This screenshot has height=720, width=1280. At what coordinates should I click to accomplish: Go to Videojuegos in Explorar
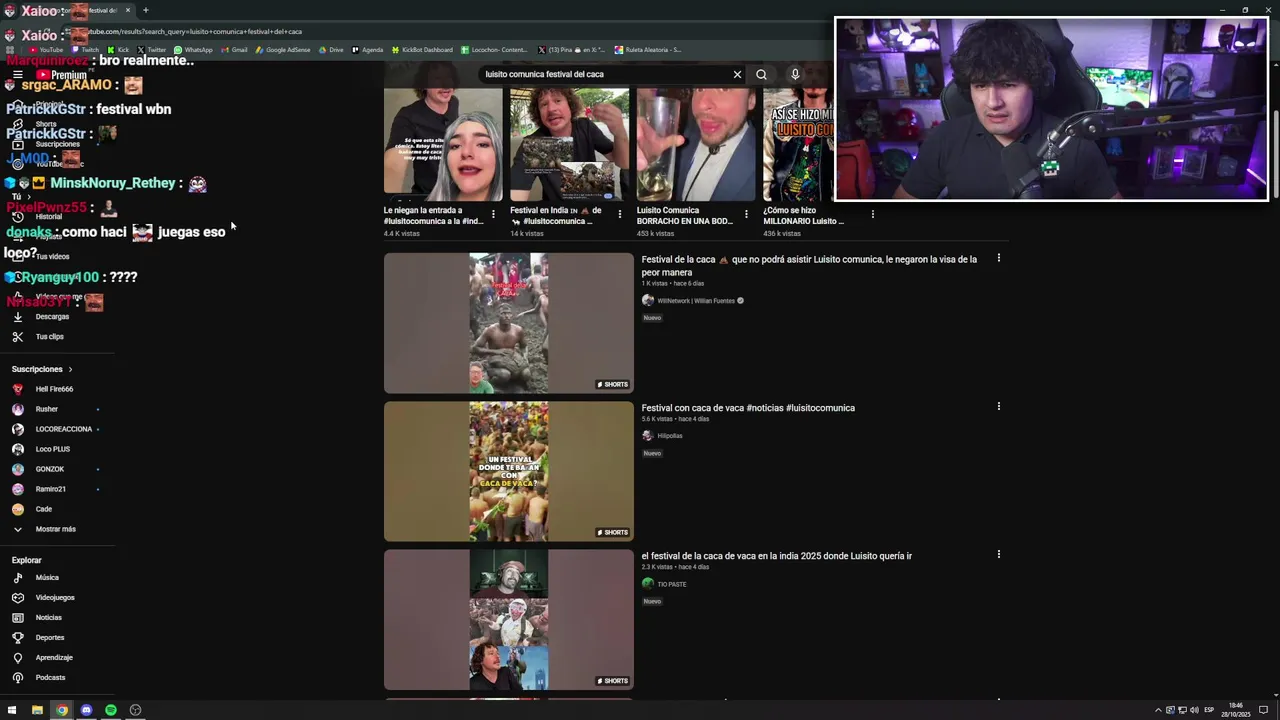click(55, 598)
